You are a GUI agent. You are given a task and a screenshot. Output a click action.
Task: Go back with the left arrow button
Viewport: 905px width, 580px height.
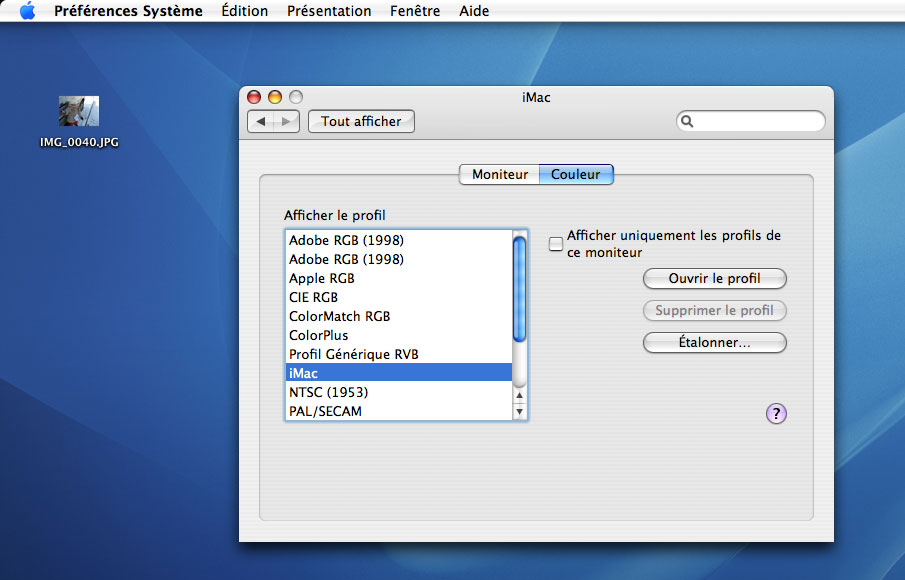pos(261,122)
